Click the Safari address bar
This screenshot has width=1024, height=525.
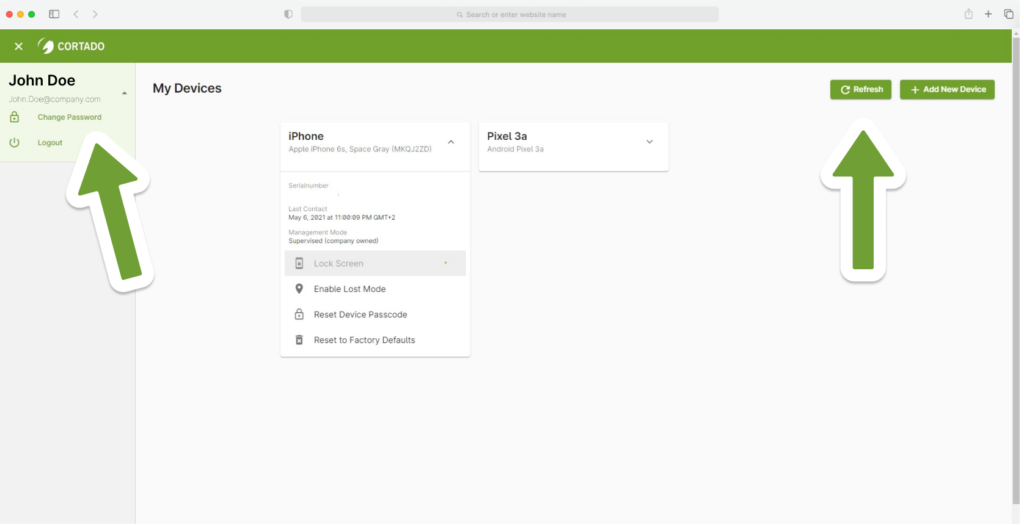click(509, 14)
